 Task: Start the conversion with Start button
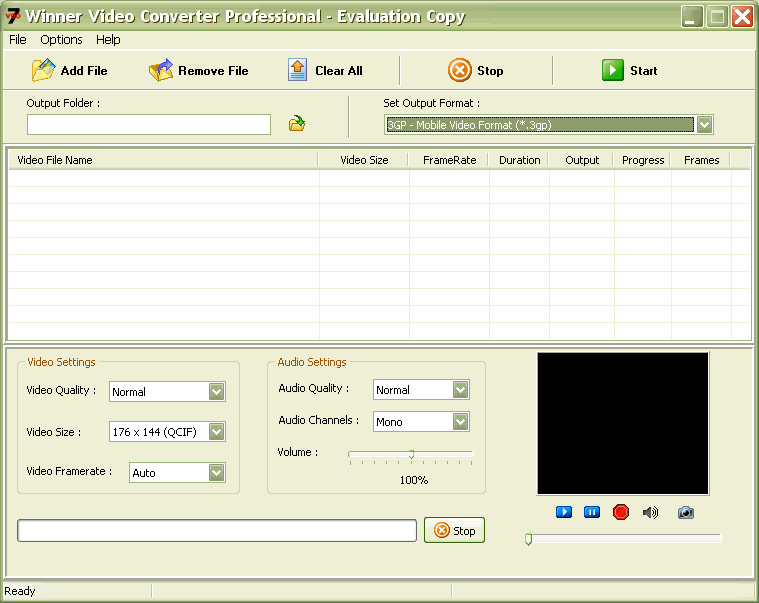629,71
